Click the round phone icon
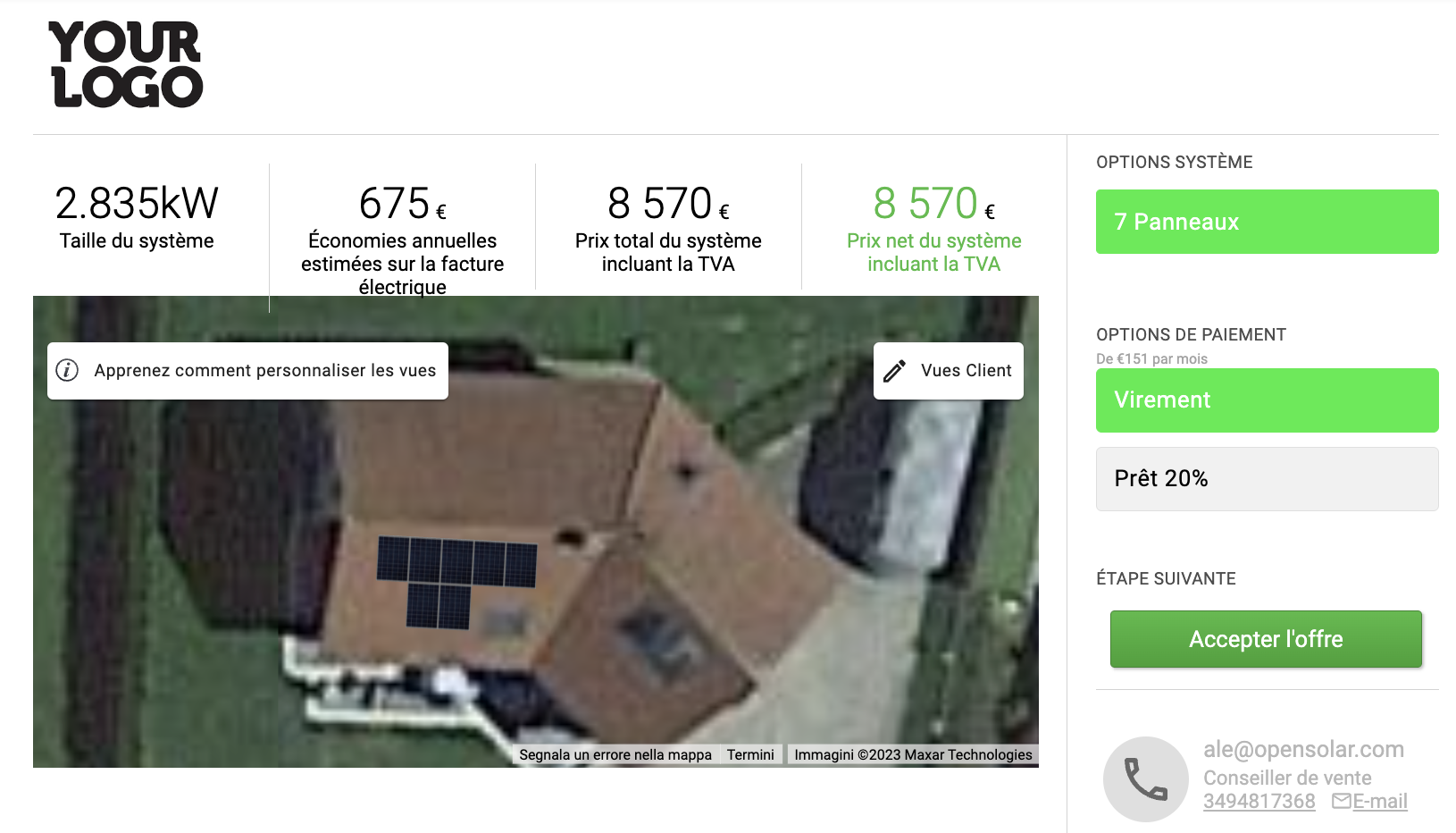 1145,778
